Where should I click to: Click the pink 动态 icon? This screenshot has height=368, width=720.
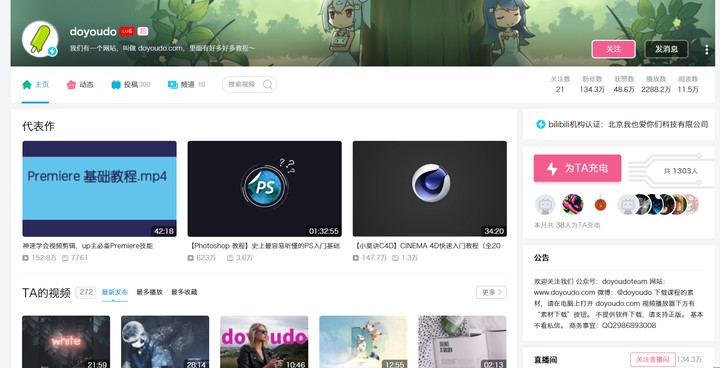click(71, 85)
